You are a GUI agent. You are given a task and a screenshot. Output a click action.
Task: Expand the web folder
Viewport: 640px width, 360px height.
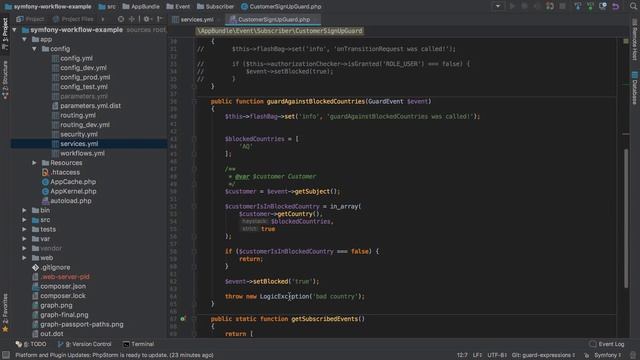(24, 258)
